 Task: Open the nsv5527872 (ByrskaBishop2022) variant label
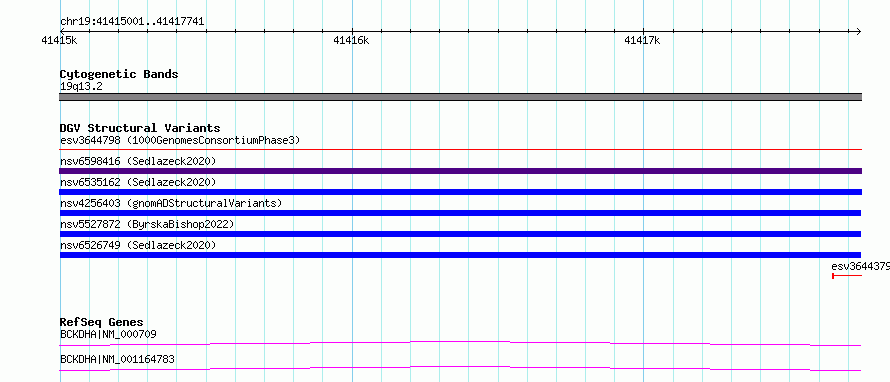(147, 224)
